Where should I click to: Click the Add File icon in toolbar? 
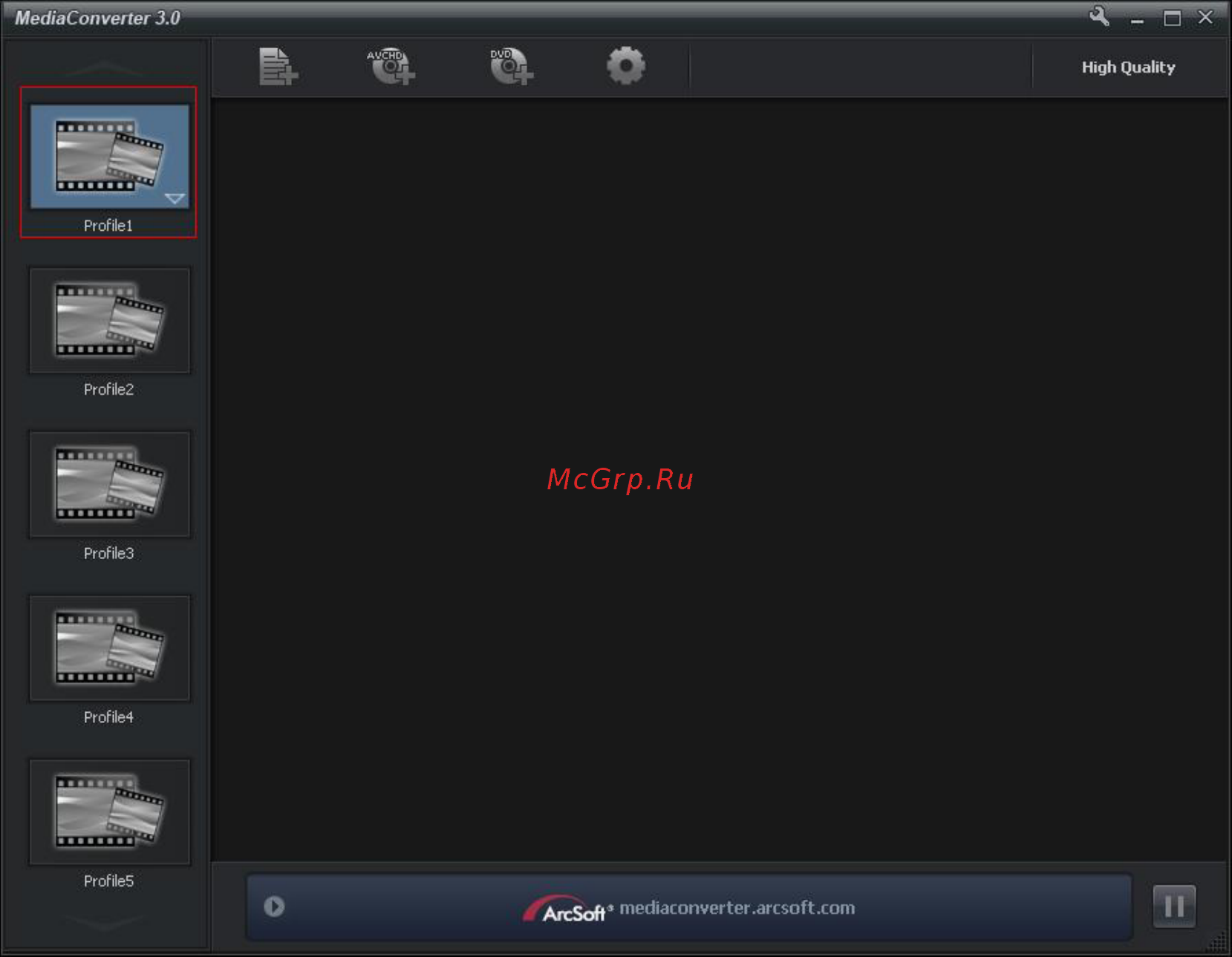pos(278,67)
